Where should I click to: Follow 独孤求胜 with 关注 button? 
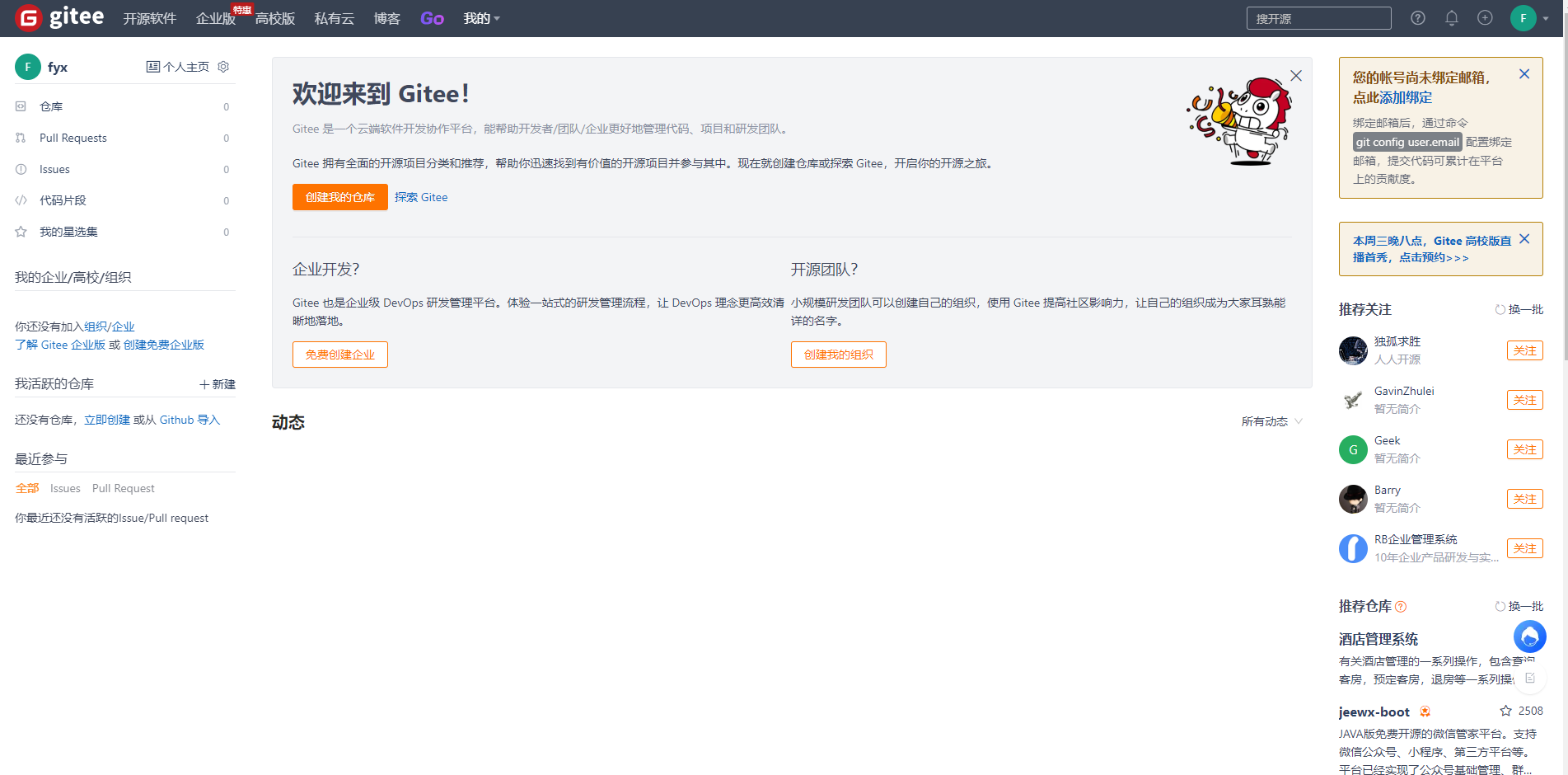pos(1525,350)
